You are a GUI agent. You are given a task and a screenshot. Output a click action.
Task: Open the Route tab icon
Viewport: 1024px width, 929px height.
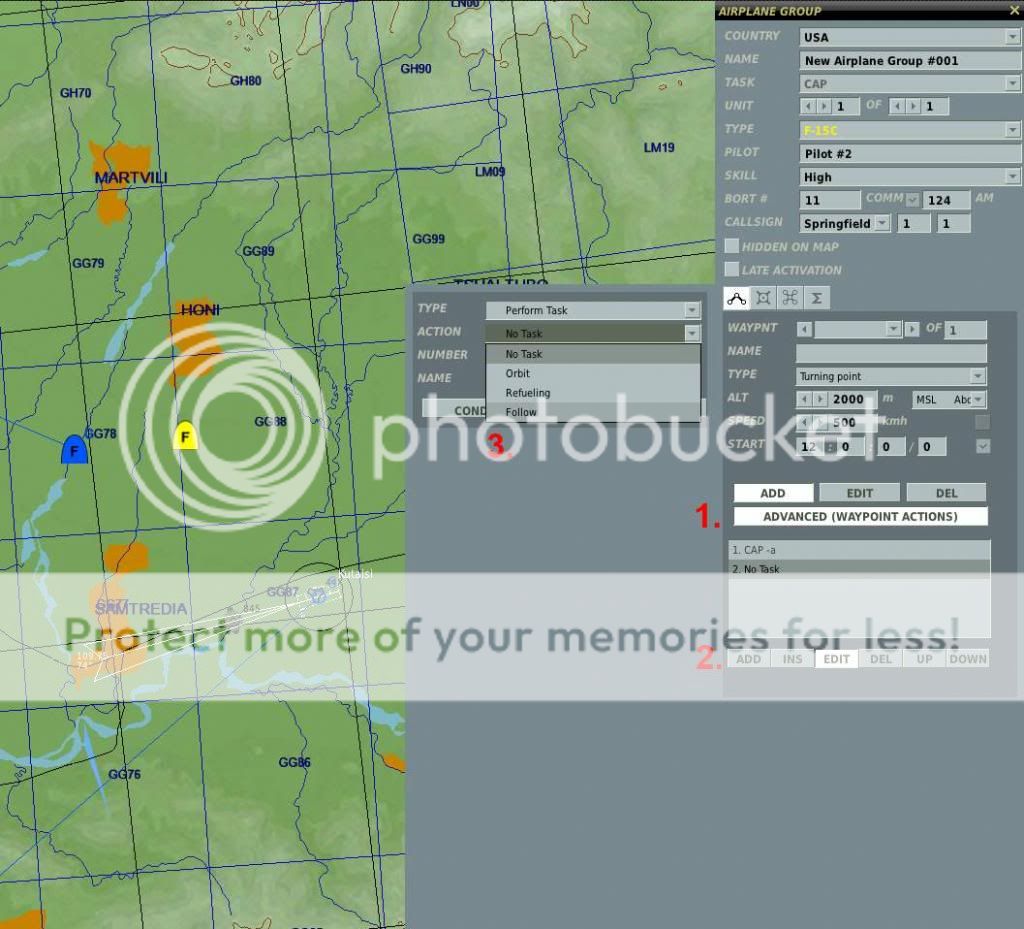point(736,298)
